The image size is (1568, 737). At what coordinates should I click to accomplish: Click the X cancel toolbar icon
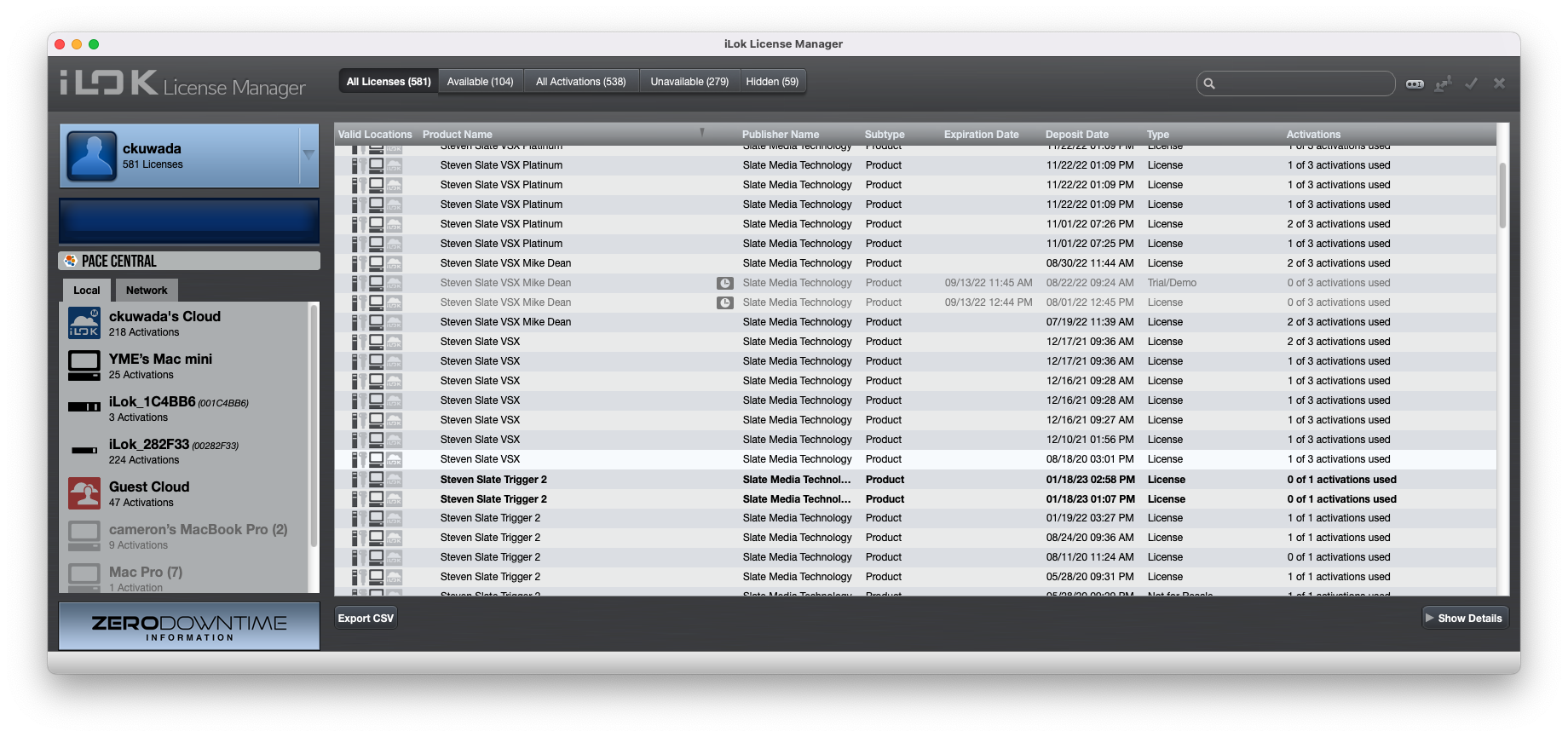(1499, 83)
